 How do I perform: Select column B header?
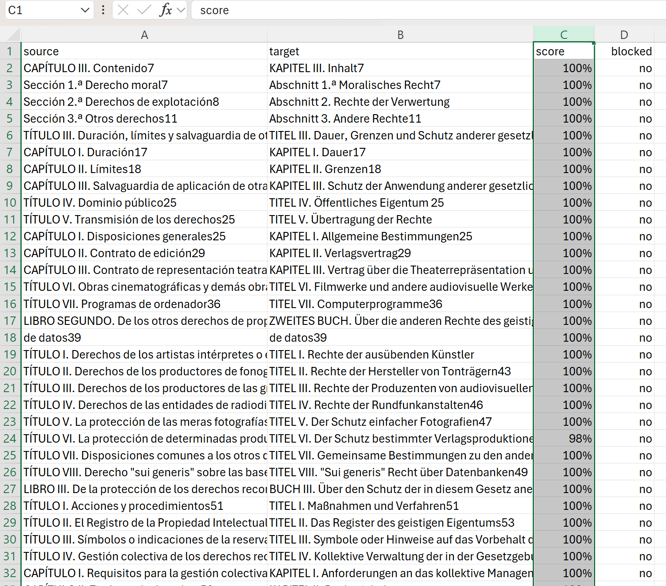[400, 35]
